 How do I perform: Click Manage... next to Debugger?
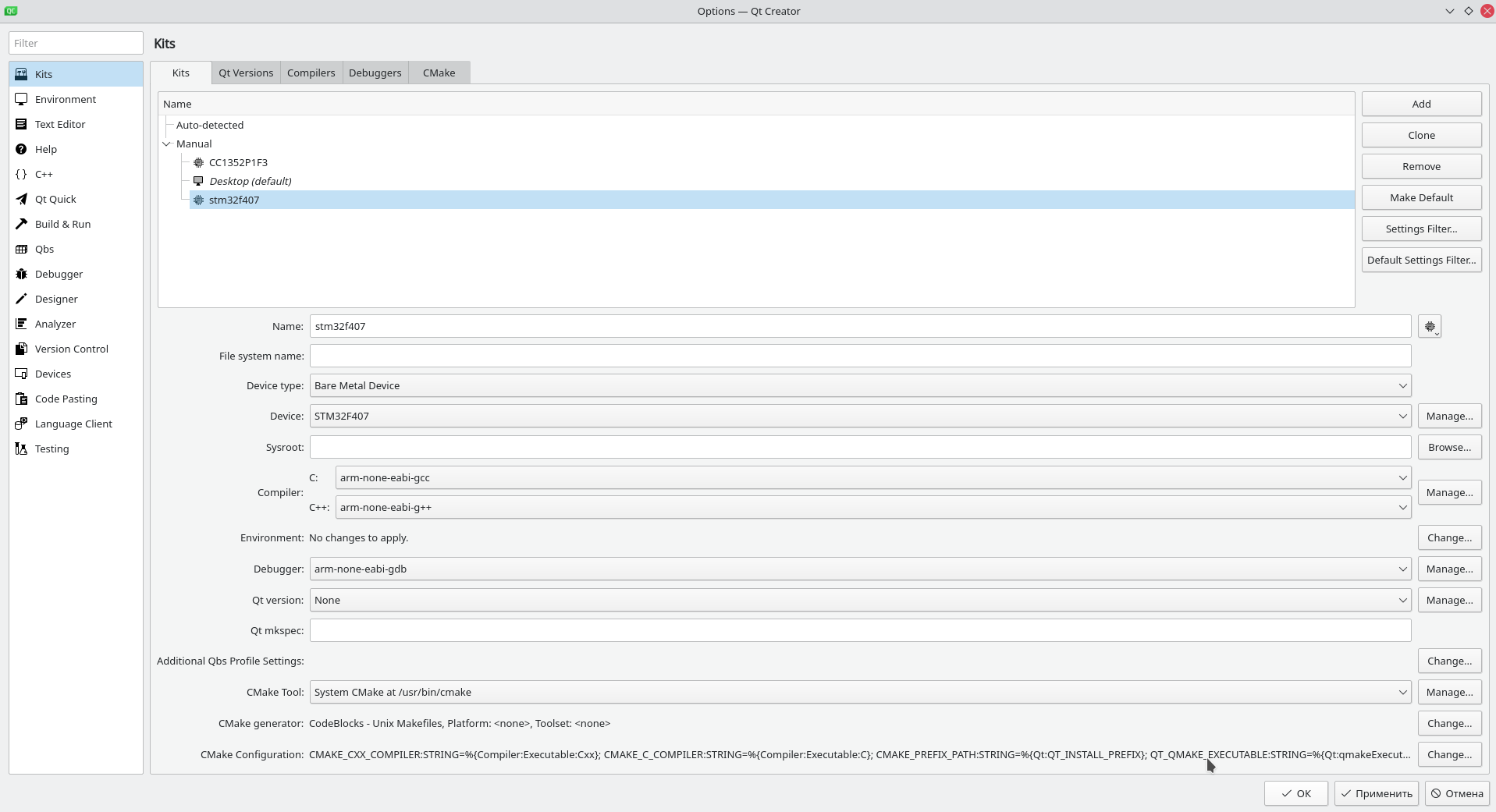point(1449,569)
